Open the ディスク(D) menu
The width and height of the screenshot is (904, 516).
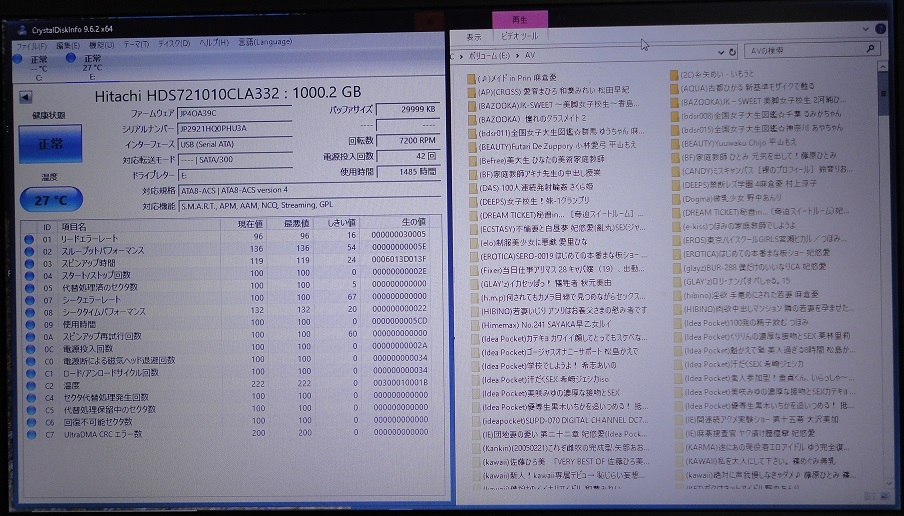click(174, 43)
